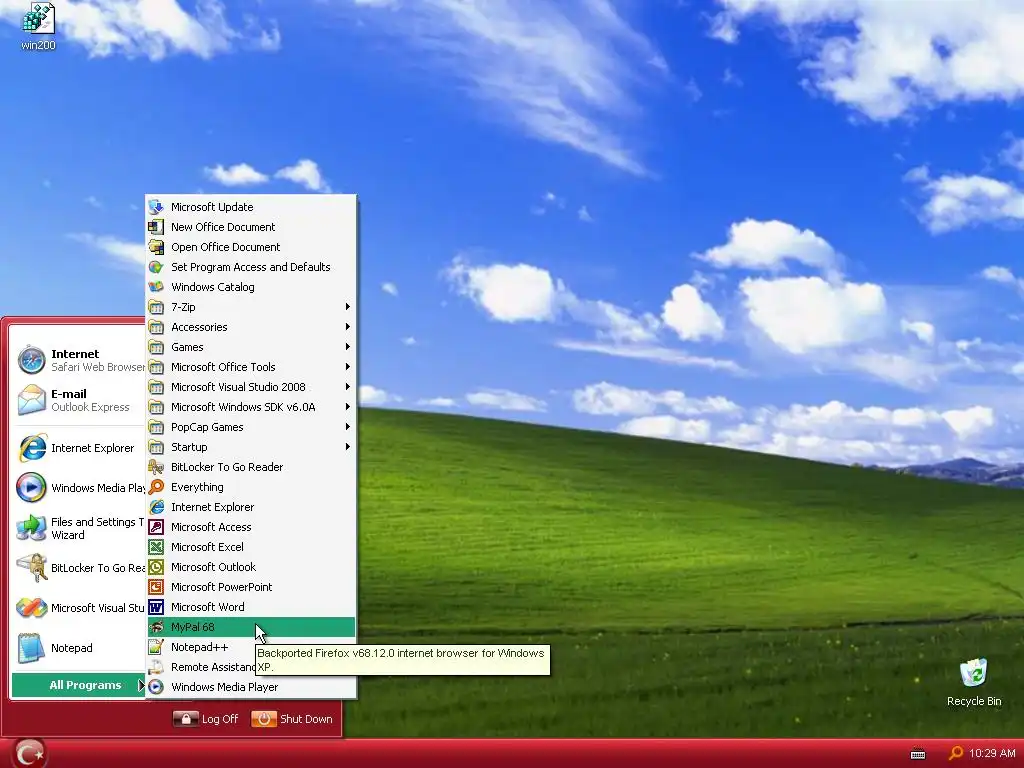Click the pinned Windows Media Player icon in the Start menu
1024x768 pixels.
31,488
